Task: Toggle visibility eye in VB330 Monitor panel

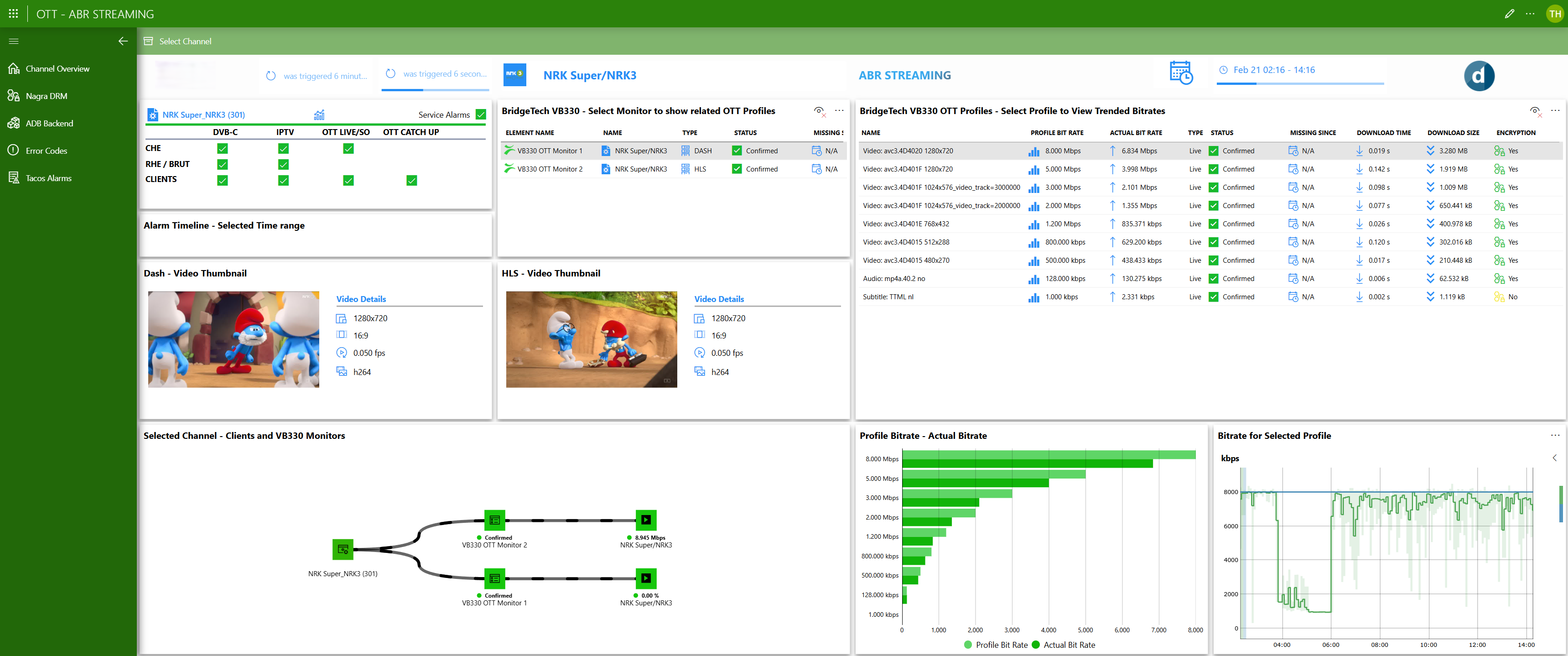Action: pyautogui.click(x=819, y=111)
